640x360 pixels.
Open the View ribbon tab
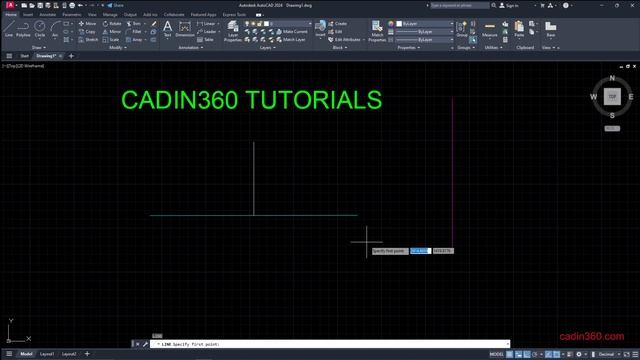pos(92,15)
